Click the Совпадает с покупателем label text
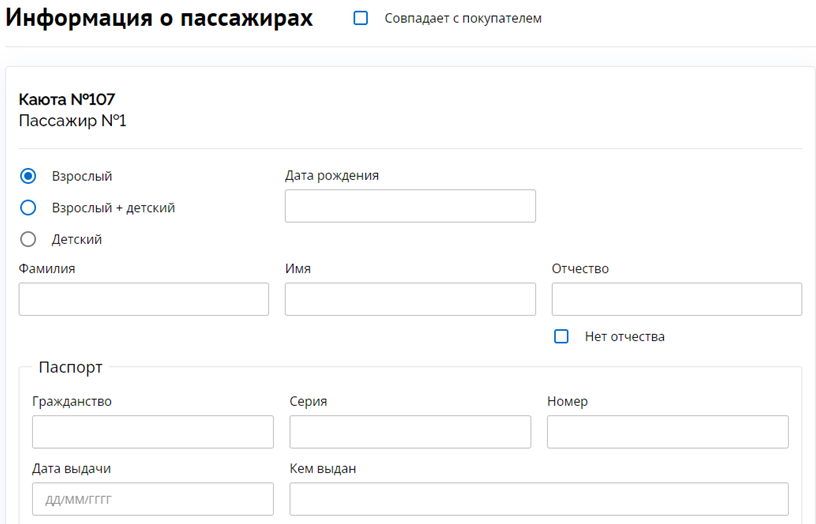This screenshot has width=816, height=524. [463, 18]
